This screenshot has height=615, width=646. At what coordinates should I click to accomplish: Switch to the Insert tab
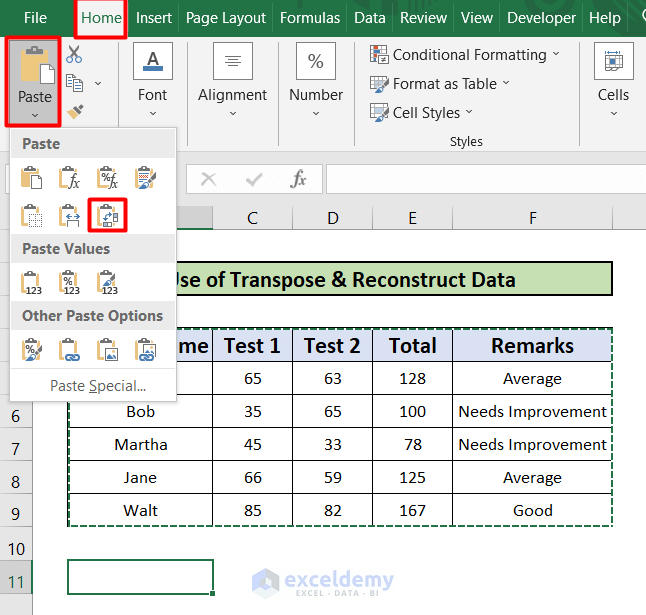[154, 18]
